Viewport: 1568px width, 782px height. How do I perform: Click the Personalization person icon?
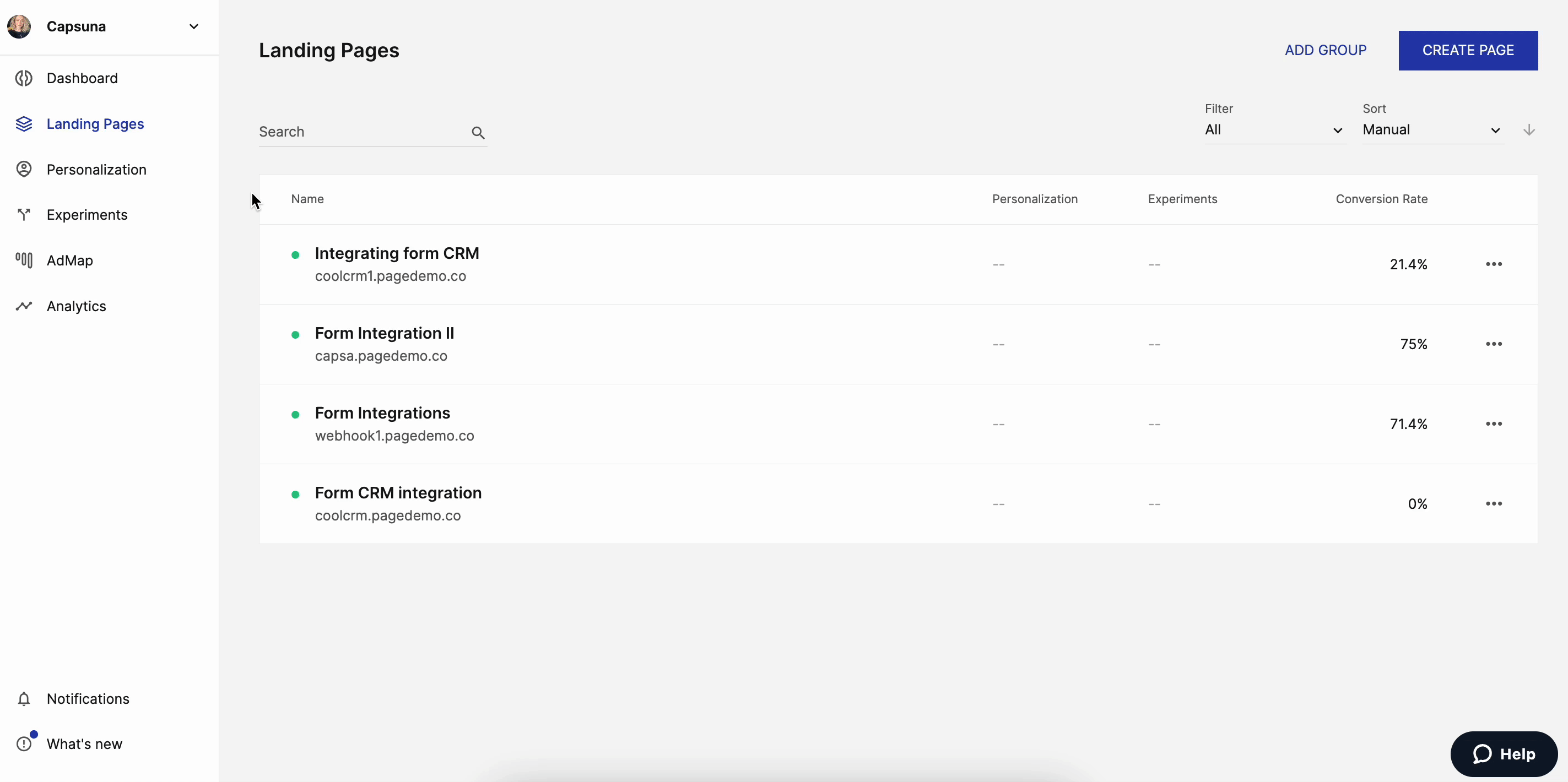[24, 169]
